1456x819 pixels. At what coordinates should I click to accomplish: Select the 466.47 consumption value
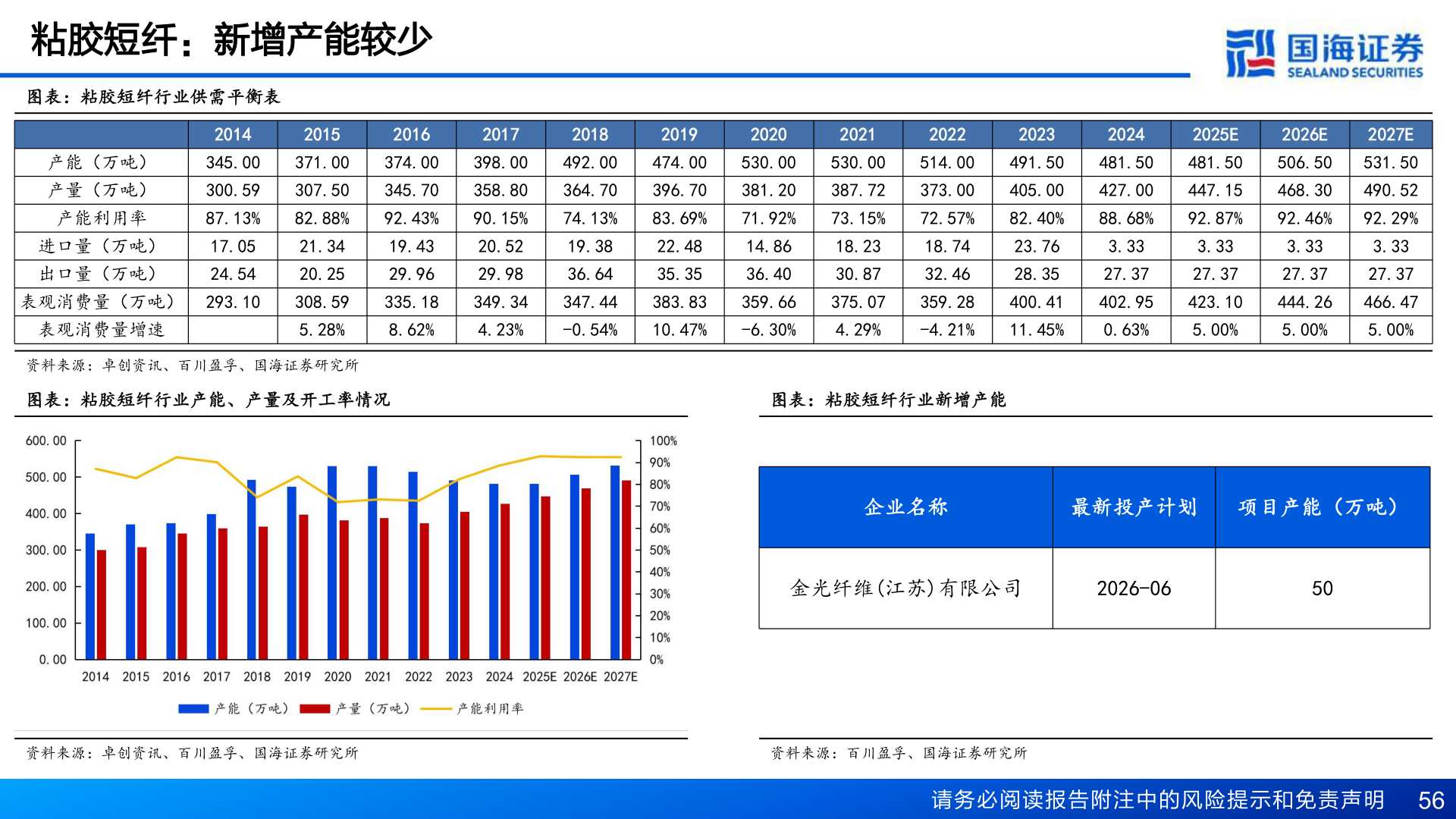[1391, 302]
